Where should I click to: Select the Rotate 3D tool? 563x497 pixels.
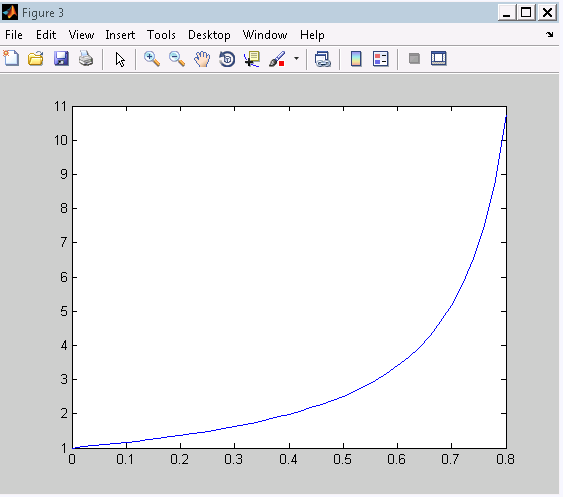click(x=227, y=59)
